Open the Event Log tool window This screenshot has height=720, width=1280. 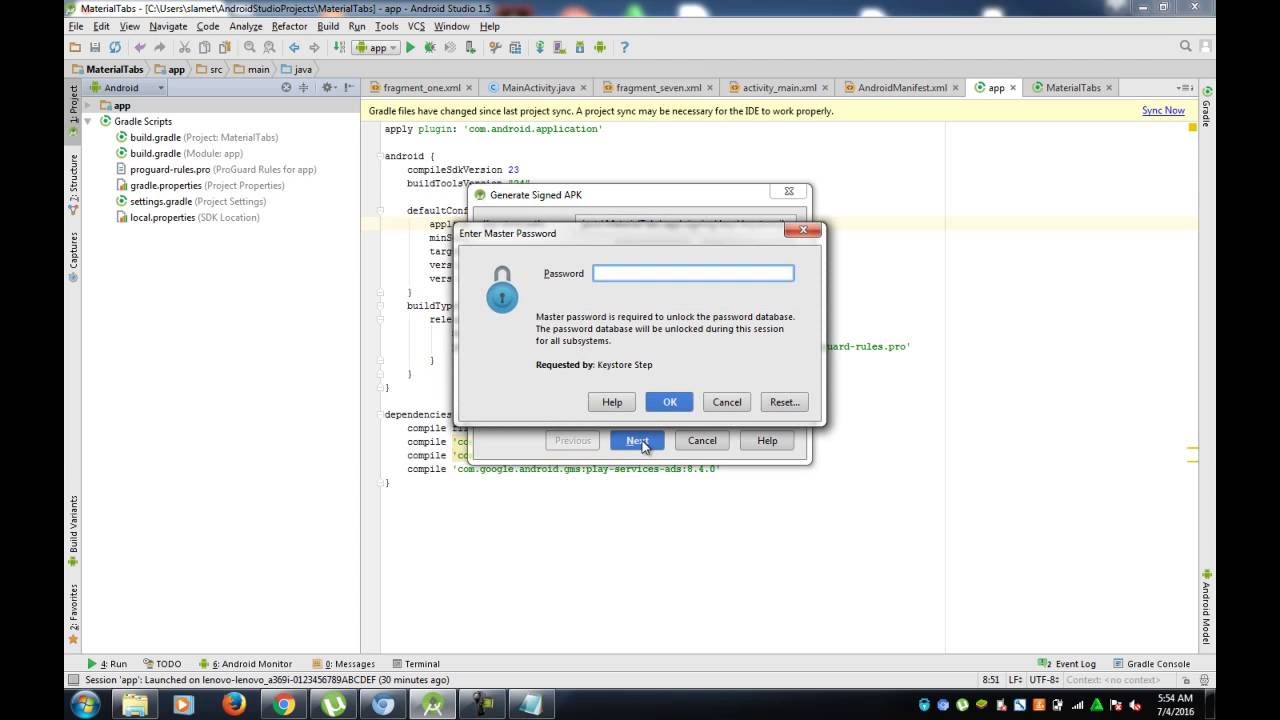pyautogui.click(x=1067, y=663)
